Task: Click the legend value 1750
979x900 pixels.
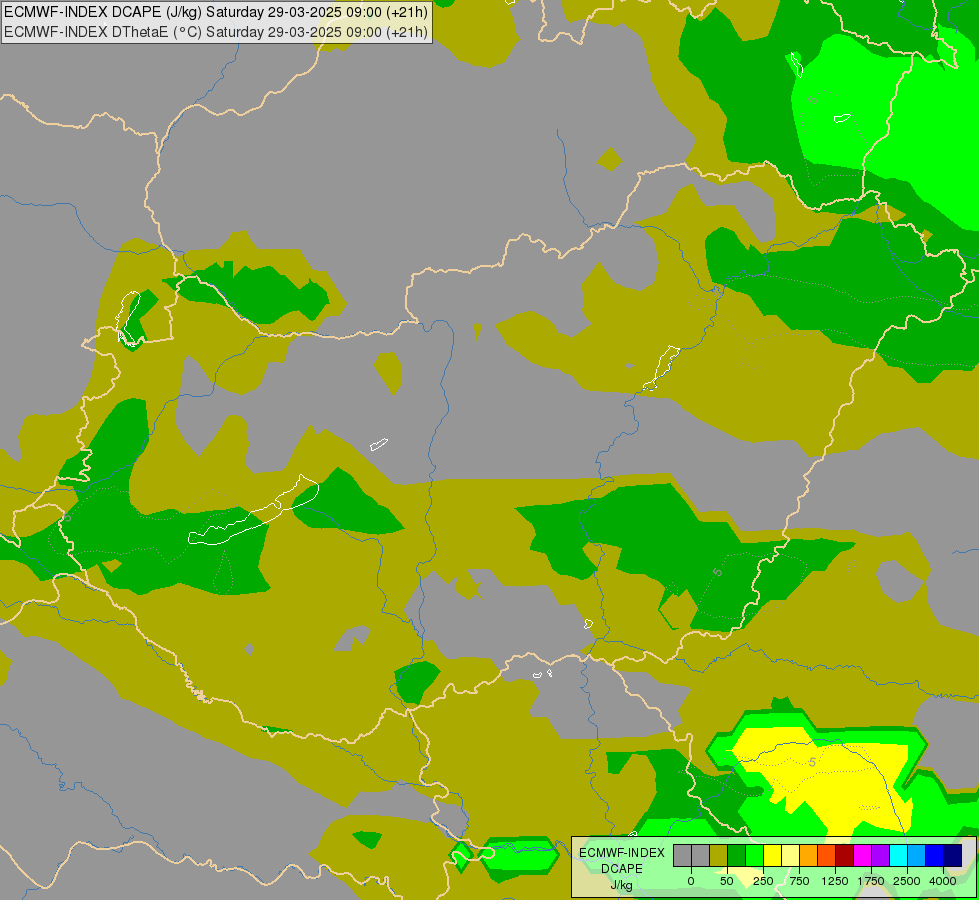Action: [871, 881]
